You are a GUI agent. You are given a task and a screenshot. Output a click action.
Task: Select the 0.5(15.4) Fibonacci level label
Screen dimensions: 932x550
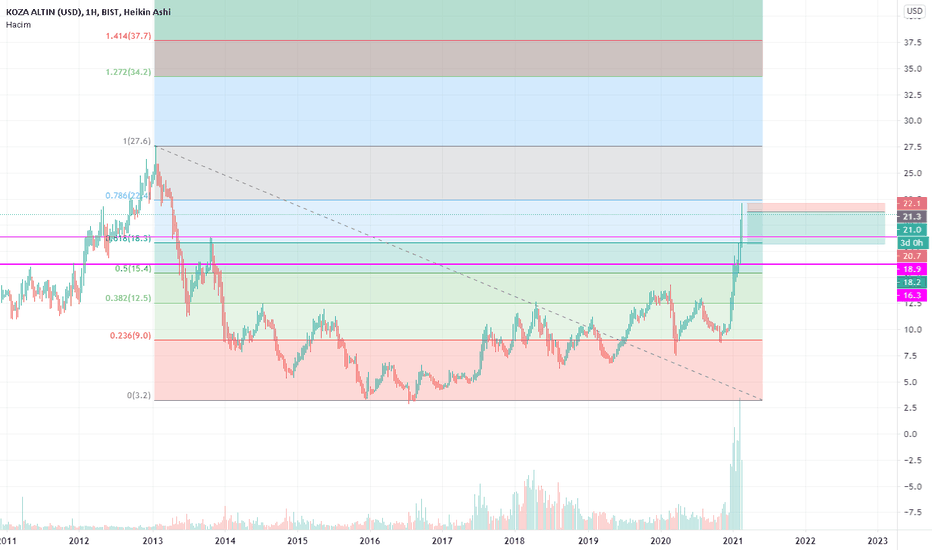click(x=133, y=269)
